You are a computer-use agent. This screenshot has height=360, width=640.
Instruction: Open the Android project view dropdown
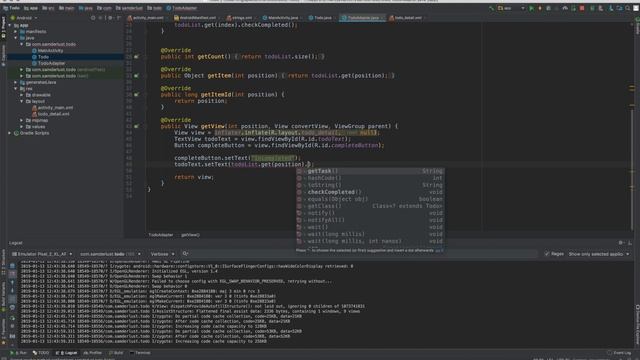(x=24, y=18)
